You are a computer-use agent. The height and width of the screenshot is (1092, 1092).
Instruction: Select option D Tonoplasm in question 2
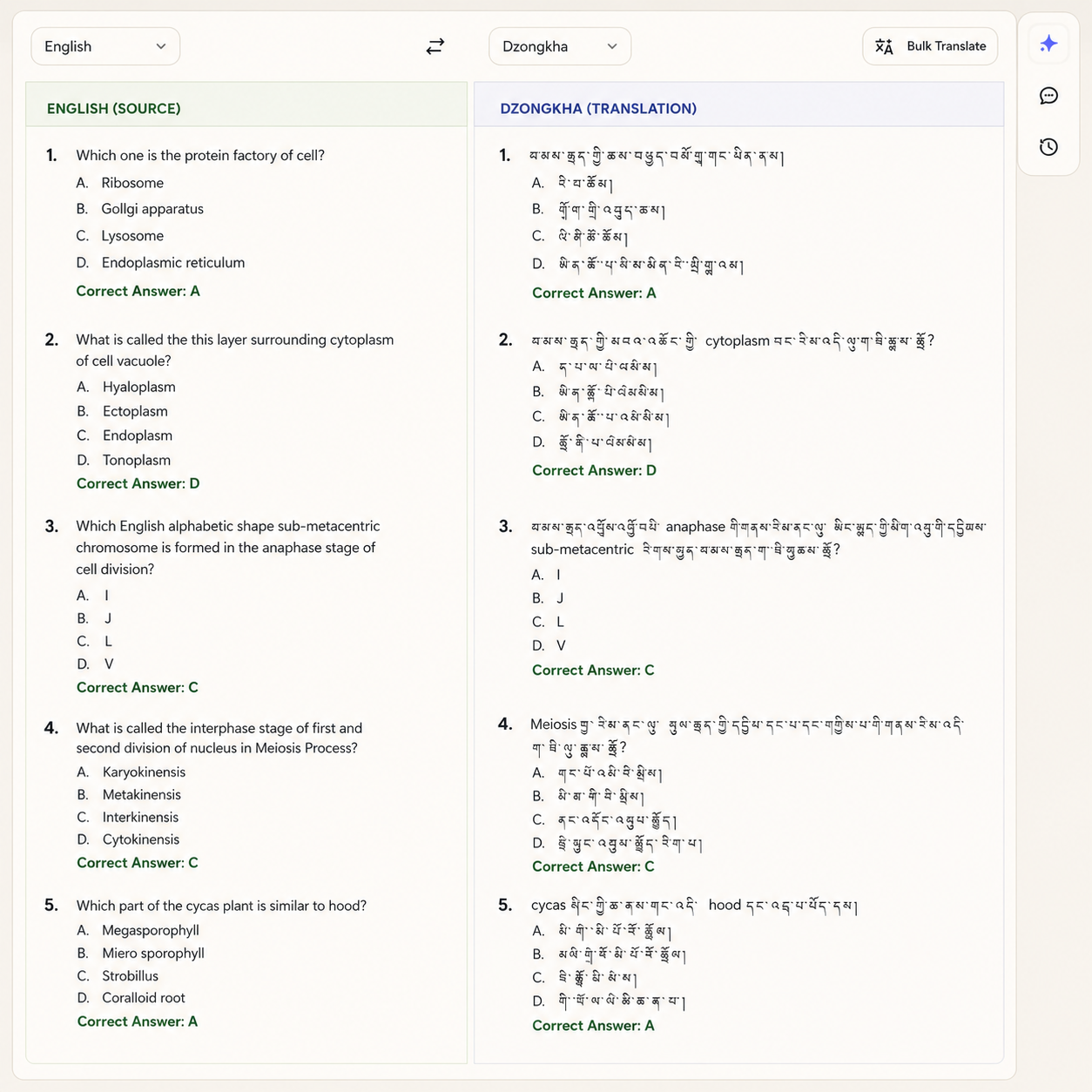click(x=124, y=460)
